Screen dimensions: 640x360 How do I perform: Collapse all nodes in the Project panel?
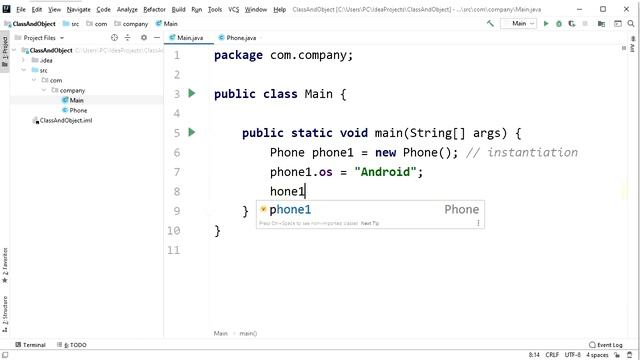point(127,38)
